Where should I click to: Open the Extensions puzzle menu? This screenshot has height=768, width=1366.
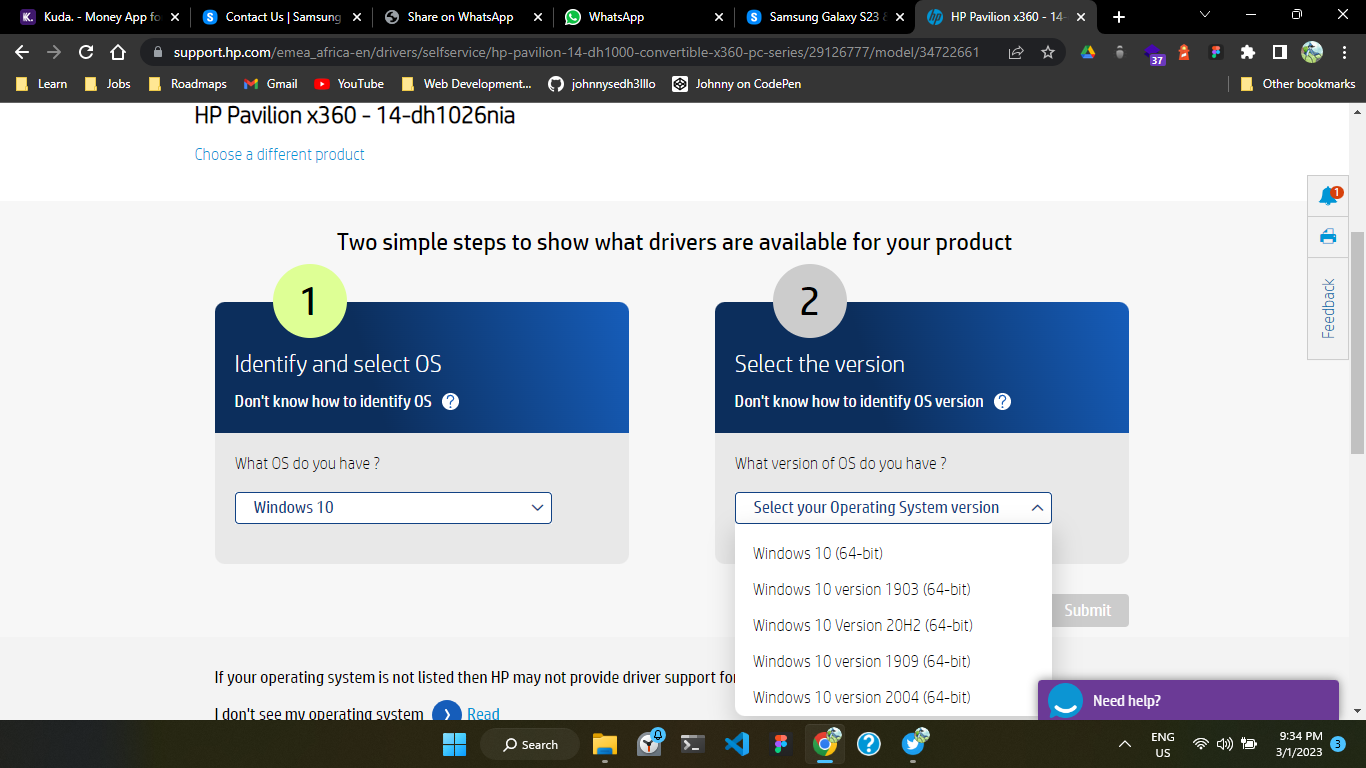[1247, 52]
